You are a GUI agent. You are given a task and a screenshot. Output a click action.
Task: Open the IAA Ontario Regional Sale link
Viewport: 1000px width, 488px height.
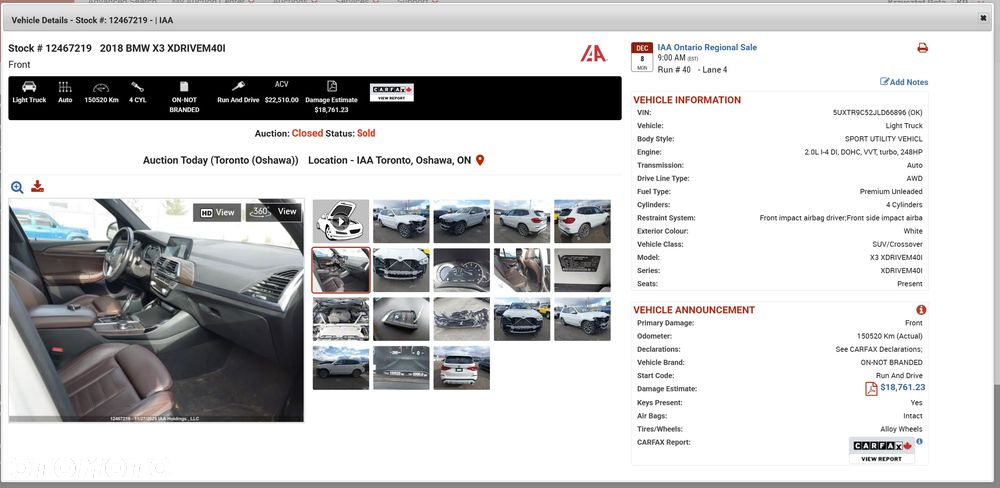[707, 47]
